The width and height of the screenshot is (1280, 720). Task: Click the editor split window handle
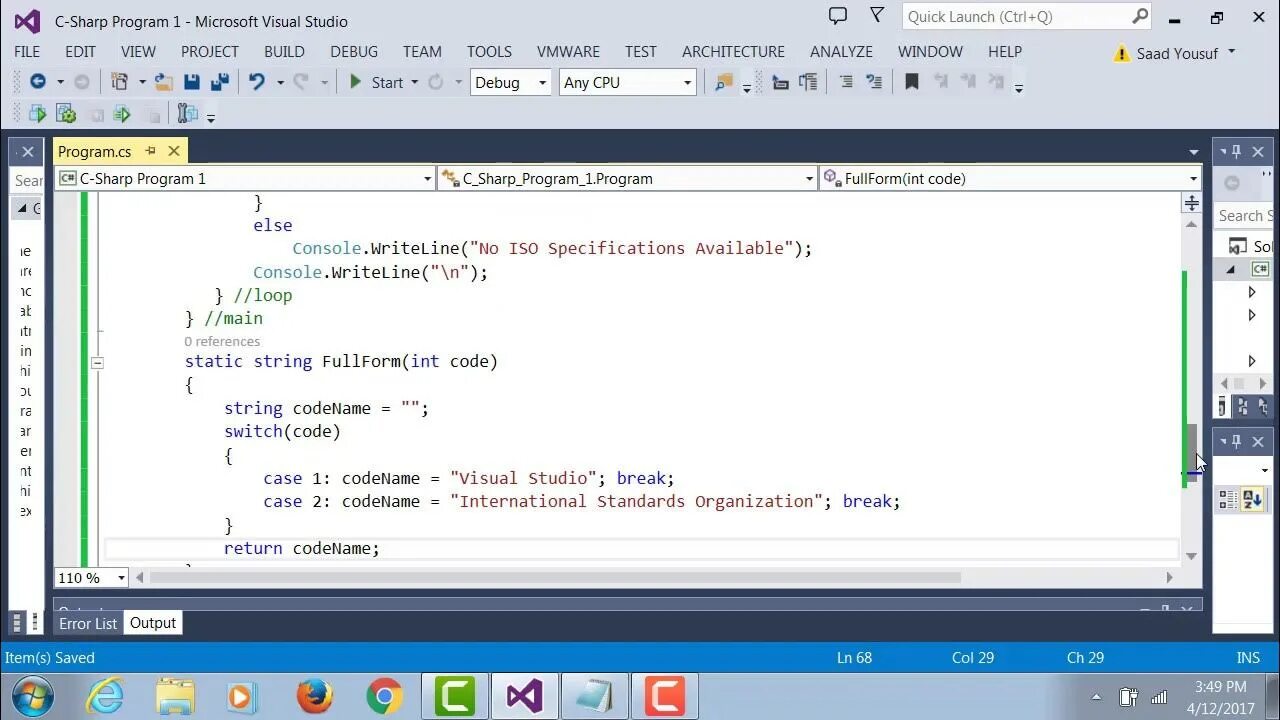pos(1192,203)
